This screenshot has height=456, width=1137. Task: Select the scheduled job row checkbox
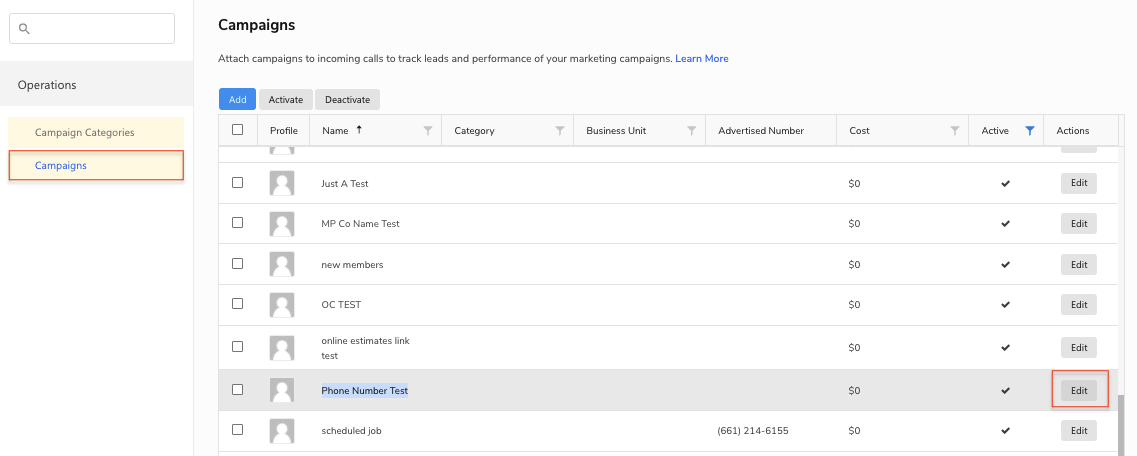[x=237, y=430]
